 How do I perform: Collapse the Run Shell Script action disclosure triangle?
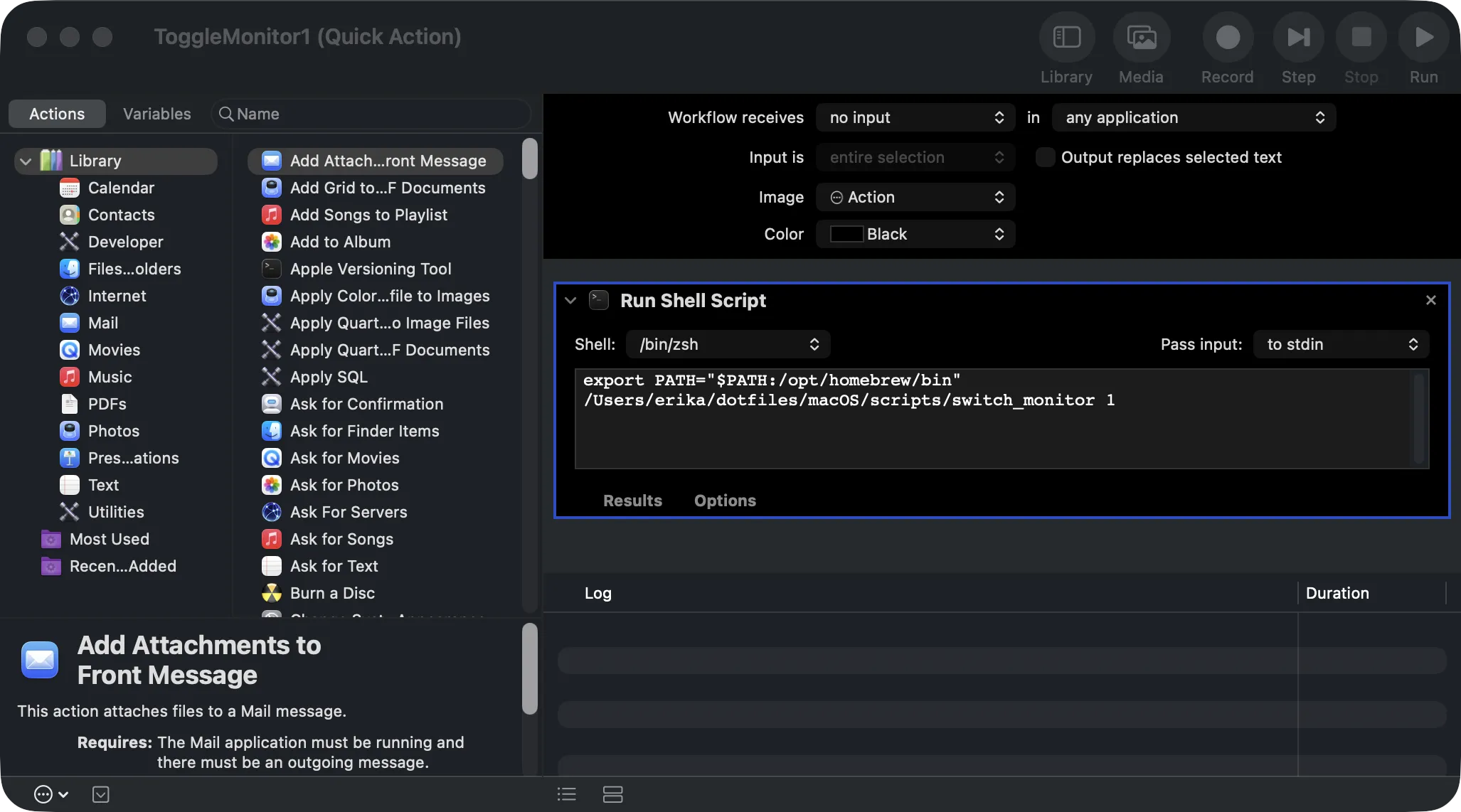(570, 300)
